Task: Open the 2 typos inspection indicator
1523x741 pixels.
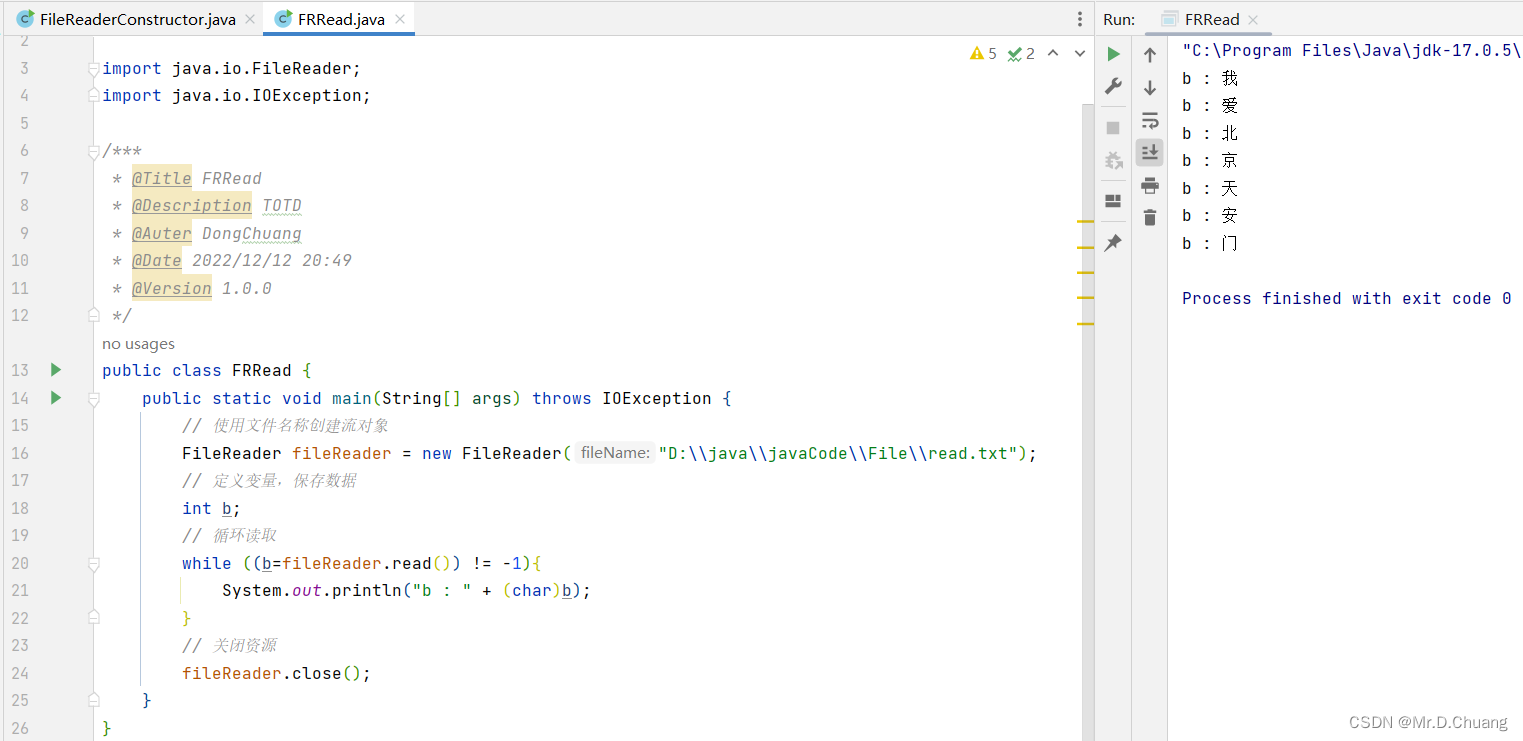Action: coord(1021,54)
